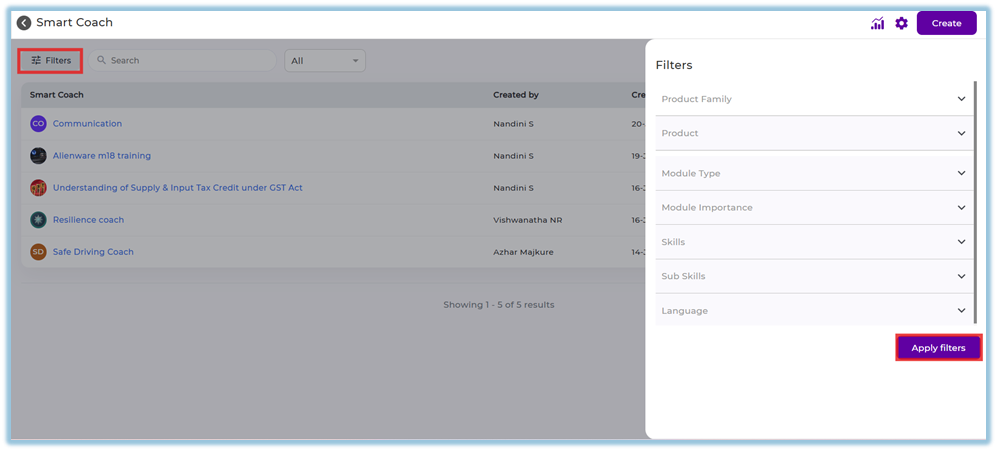
Task: Click the Apply filters button
Action: click(938, 348)
